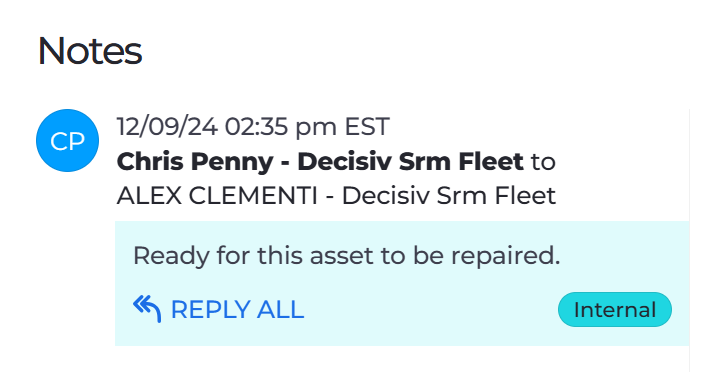Click the word 'repaired' in note
702x384 pixels.
pos(505,256)
